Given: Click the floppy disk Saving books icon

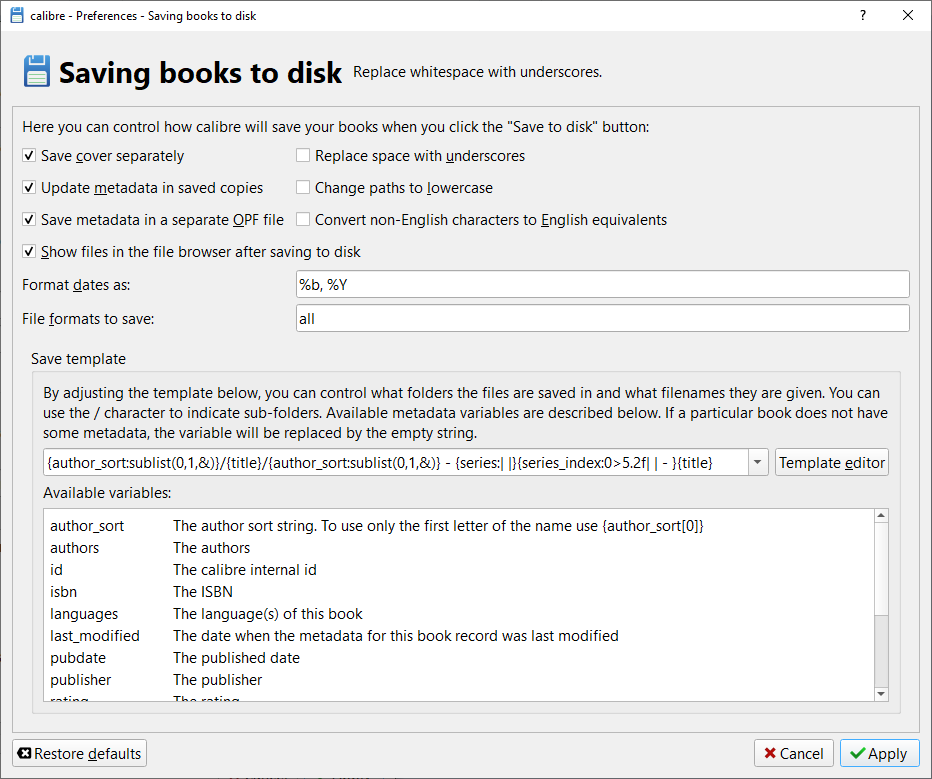Looking at the screenshot, I should pyautogui.click(x=36, y=72).
